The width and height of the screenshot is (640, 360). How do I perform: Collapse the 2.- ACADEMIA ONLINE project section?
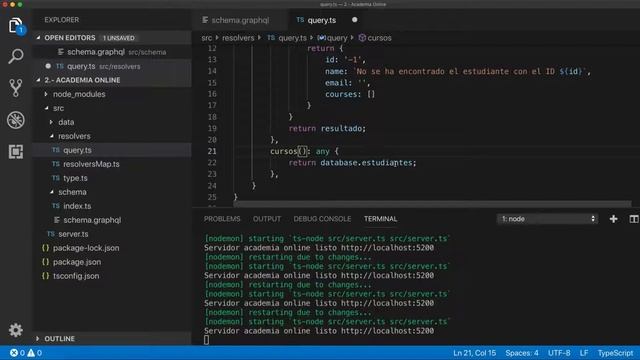pos(38,80)
